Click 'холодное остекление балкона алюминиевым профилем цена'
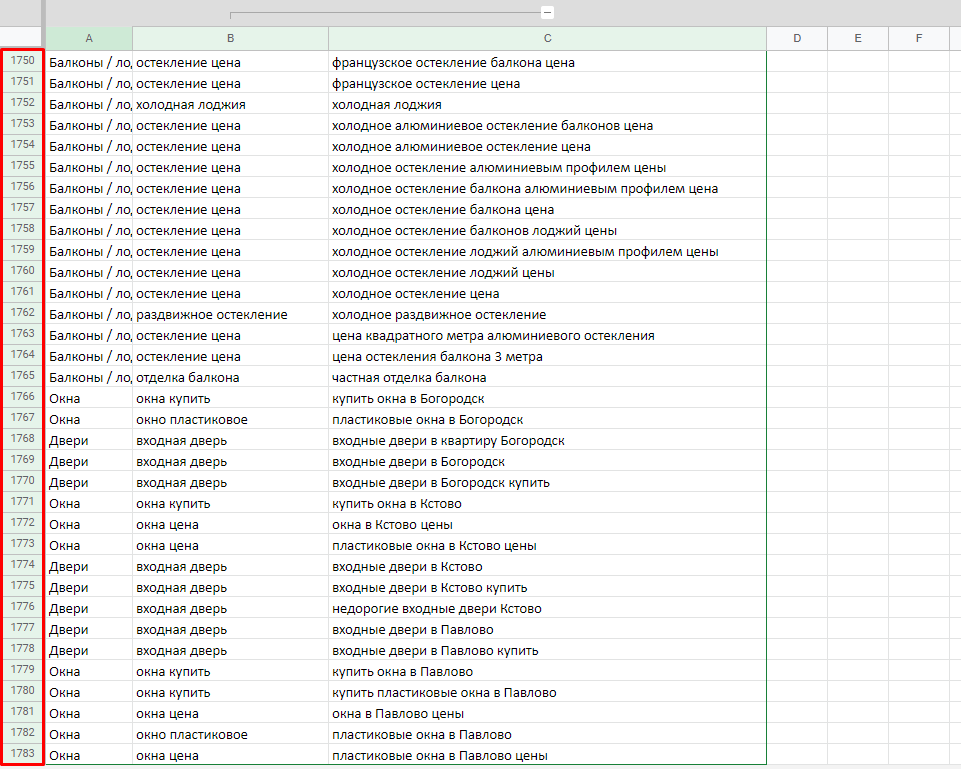The image size is (961, 769). pos(547,189)
